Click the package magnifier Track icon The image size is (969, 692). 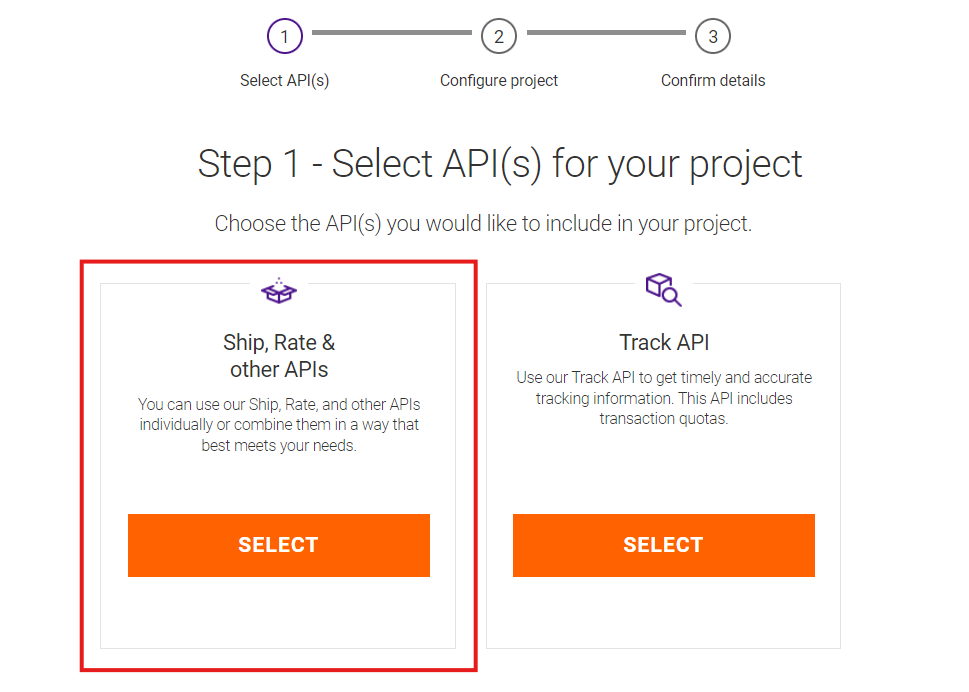663,289
